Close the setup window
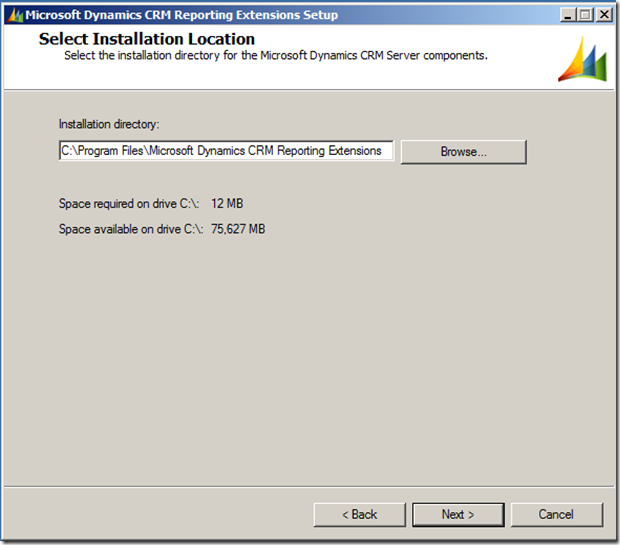Image resolution: width=620 pixels, height=545 pixels. coord(604,15)
